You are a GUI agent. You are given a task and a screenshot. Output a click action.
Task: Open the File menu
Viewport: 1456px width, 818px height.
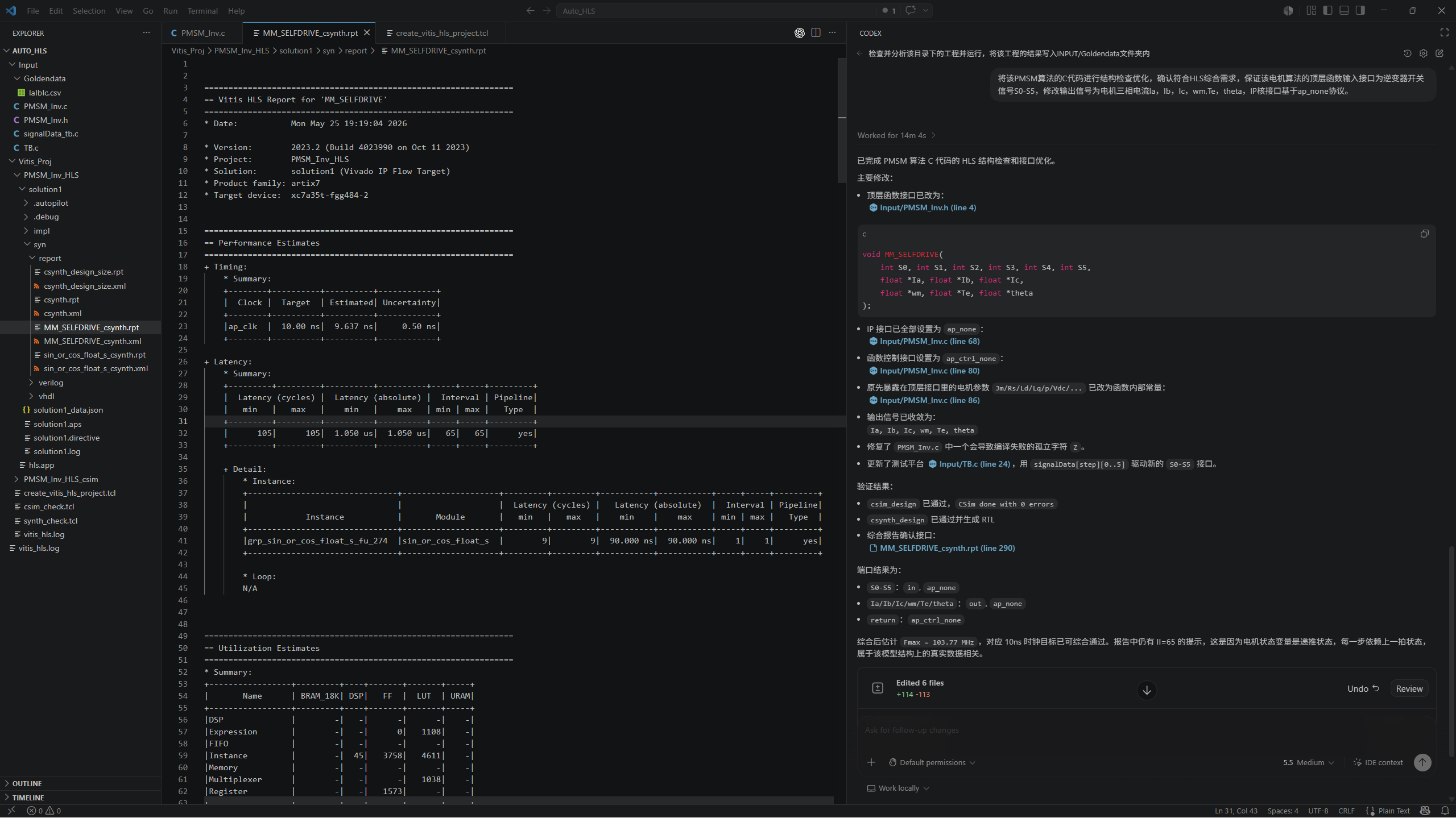pyautogui.click(x=33, y=10)
